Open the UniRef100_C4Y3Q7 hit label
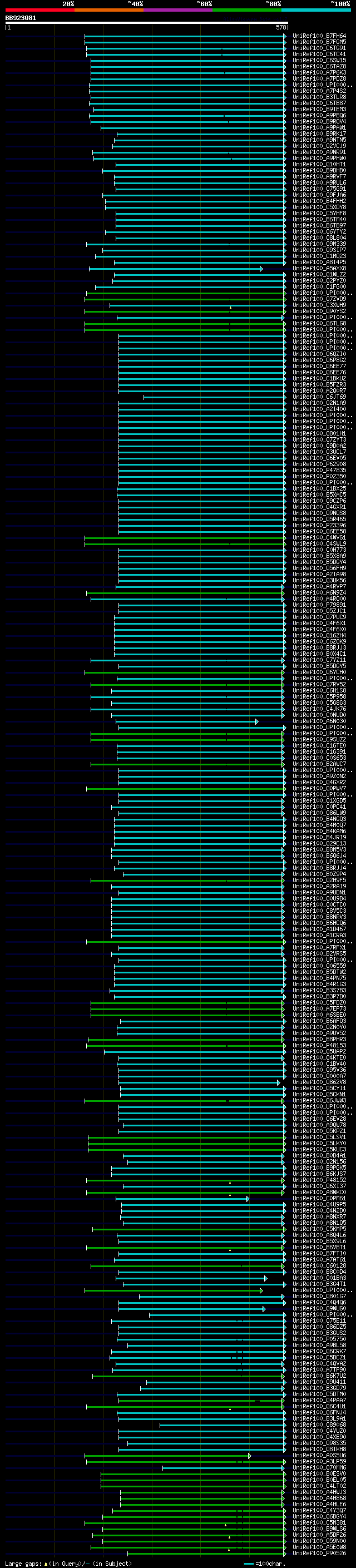The width and height of the screenshot is (356, 1568). [319, 1510]
